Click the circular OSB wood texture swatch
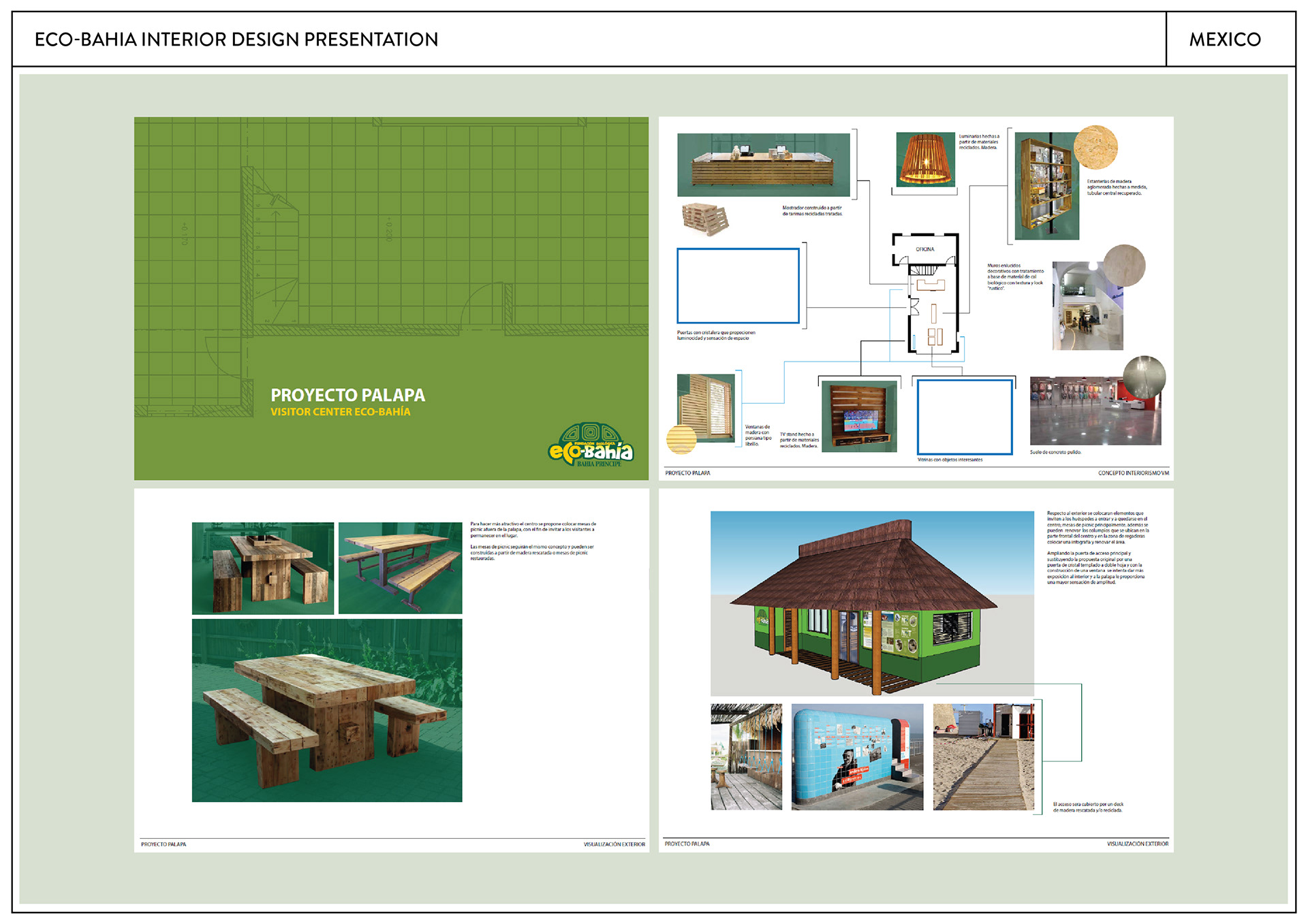Viewport: 1308px width, 924px height. tap(1095, 148)
